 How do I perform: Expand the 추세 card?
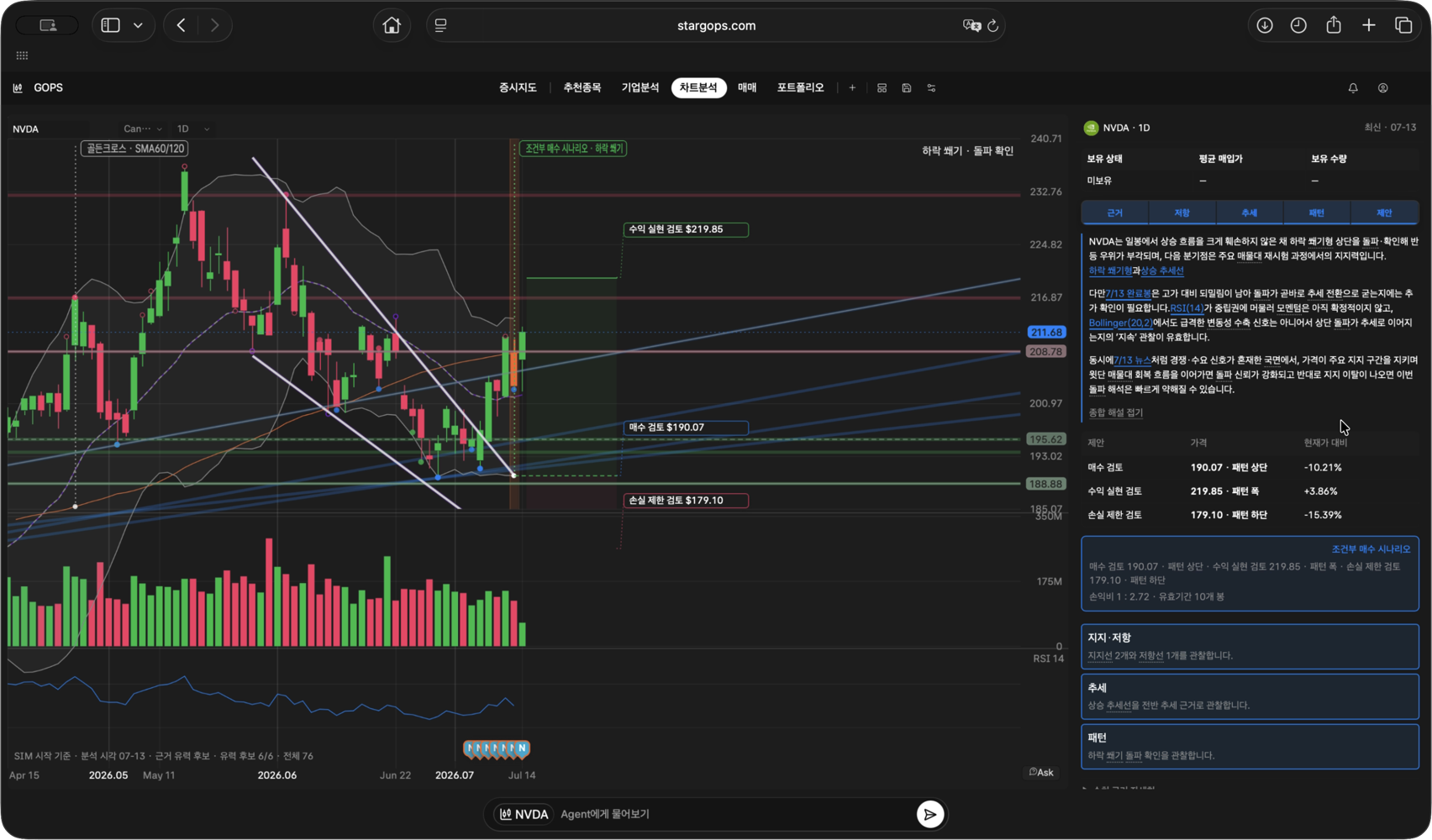click(1250, 696)
